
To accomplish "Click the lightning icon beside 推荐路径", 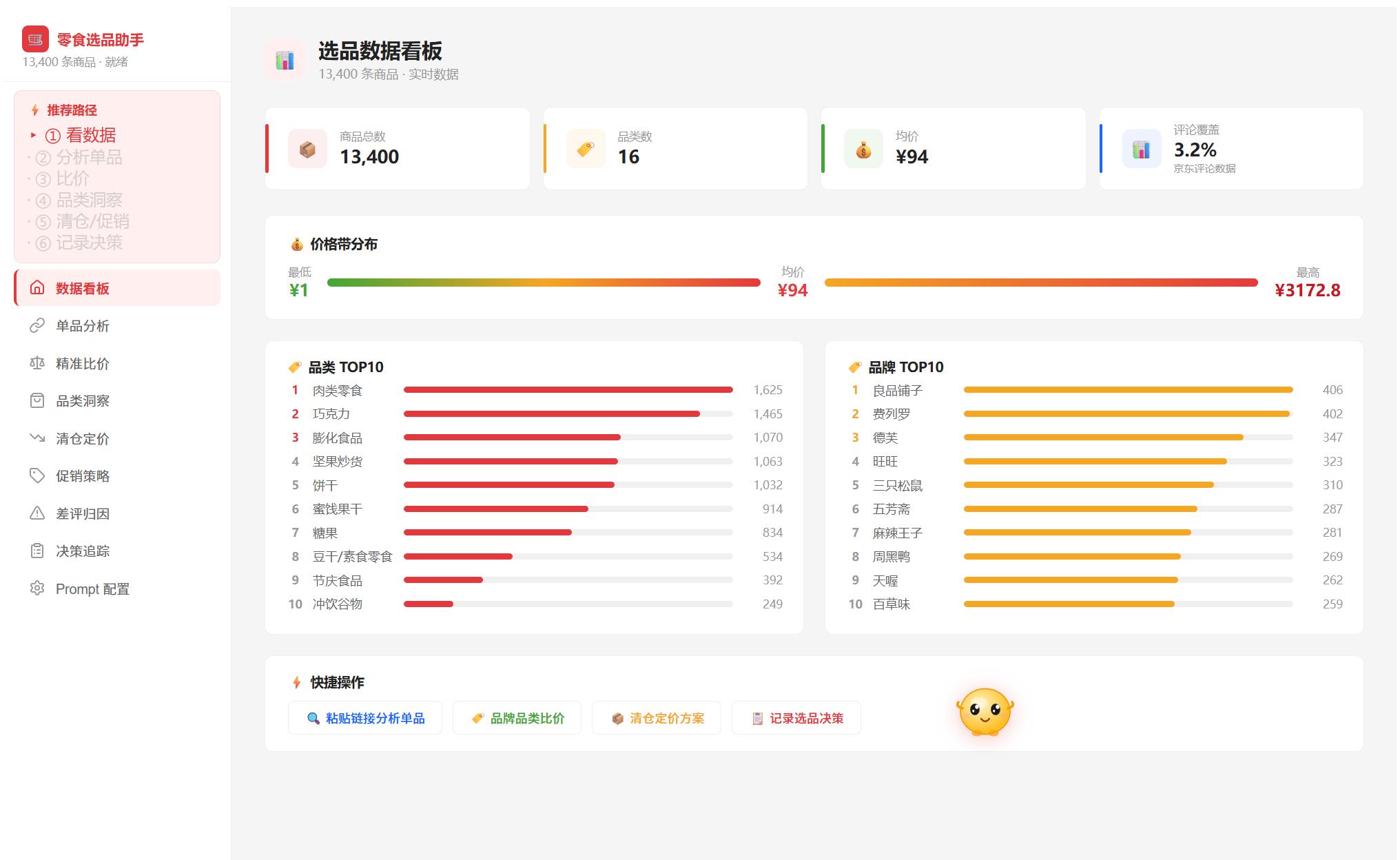I will [x=35, y=110].
